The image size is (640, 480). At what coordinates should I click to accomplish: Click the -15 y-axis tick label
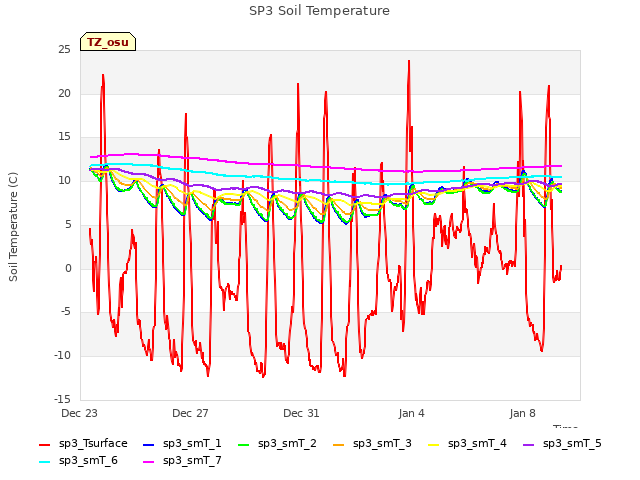click(x=62, y=399)
